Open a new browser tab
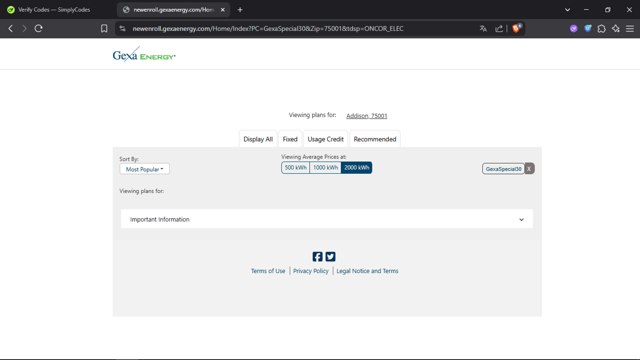Image resolution: width=640 pixels, height=360 pixels. tap(240, 9)
